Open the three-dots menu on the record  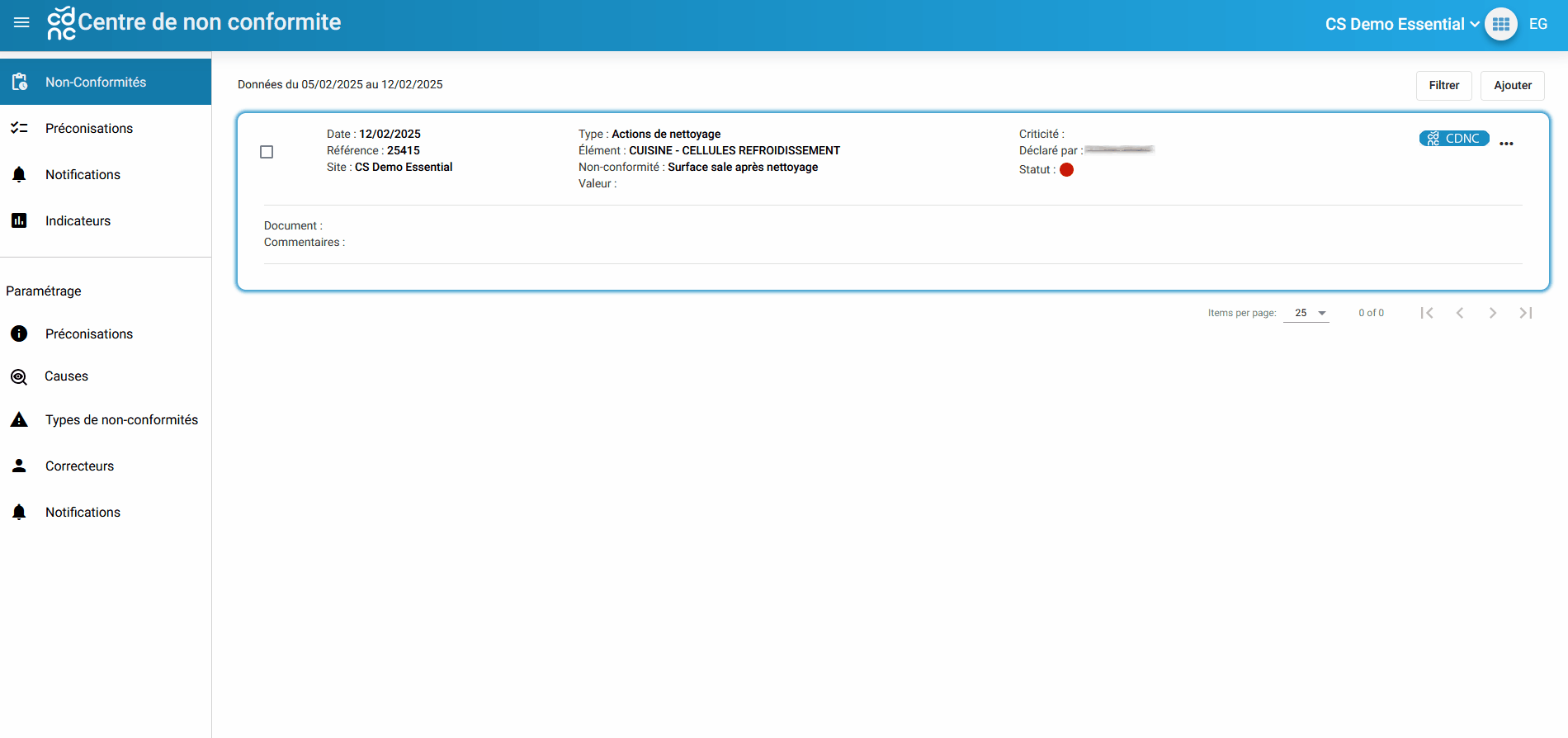click(x=1506, y=144)
